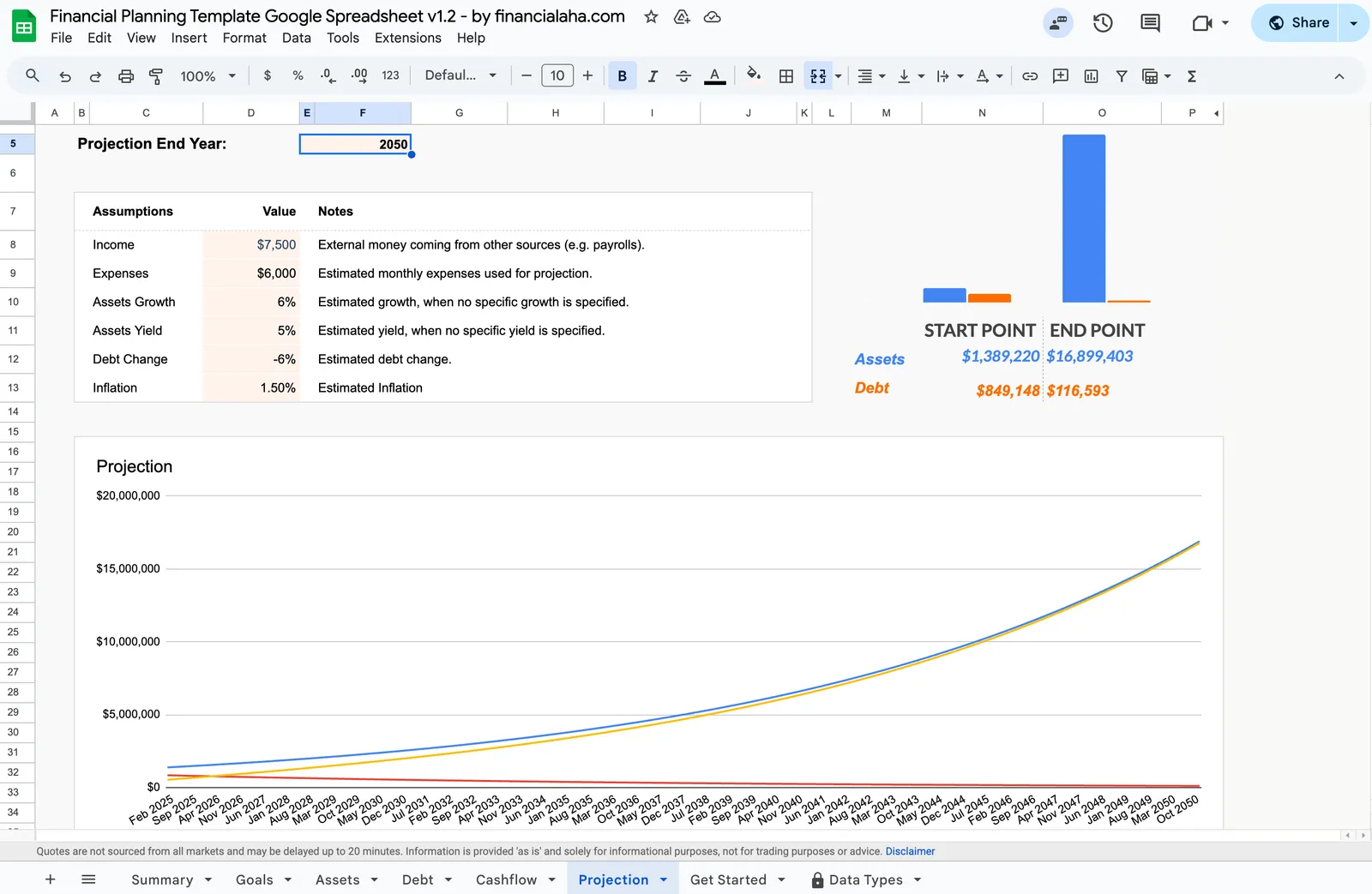The width and height of the screenshot is (1372, 894).
Task: Open the Extensions menu
Action: coord(407,38)
